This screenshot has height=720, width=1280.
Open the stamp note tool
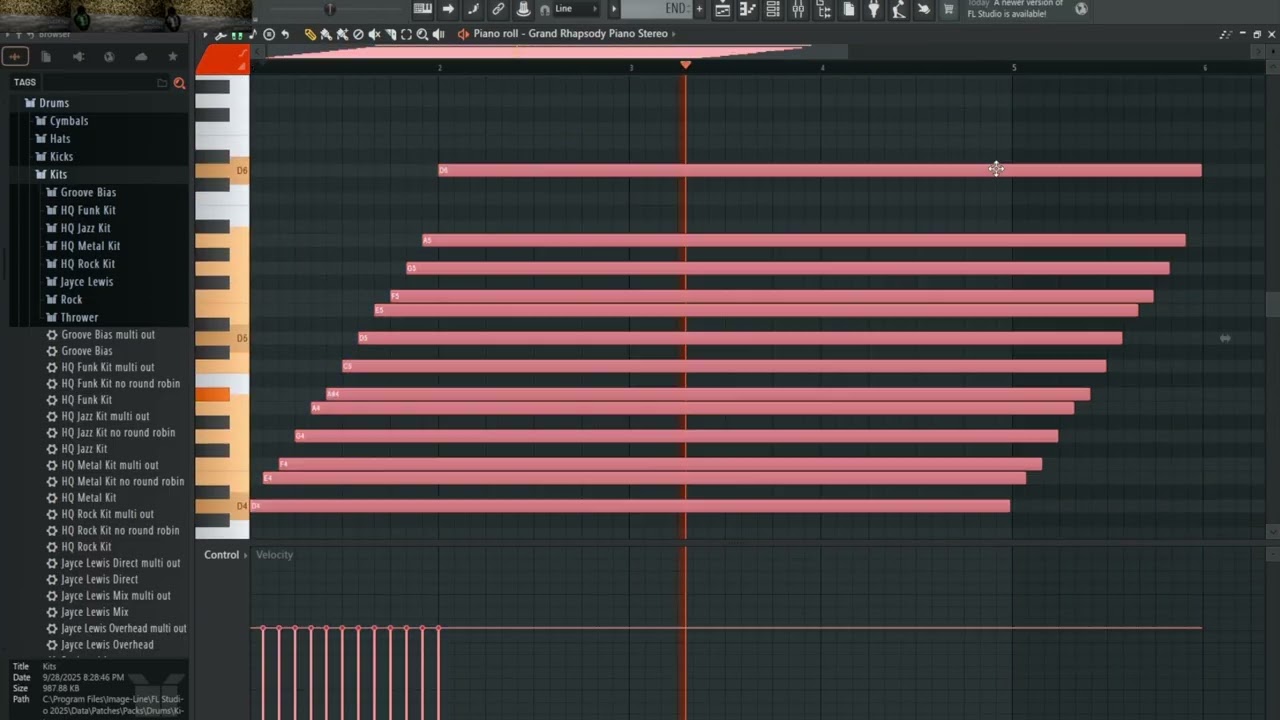253,34
